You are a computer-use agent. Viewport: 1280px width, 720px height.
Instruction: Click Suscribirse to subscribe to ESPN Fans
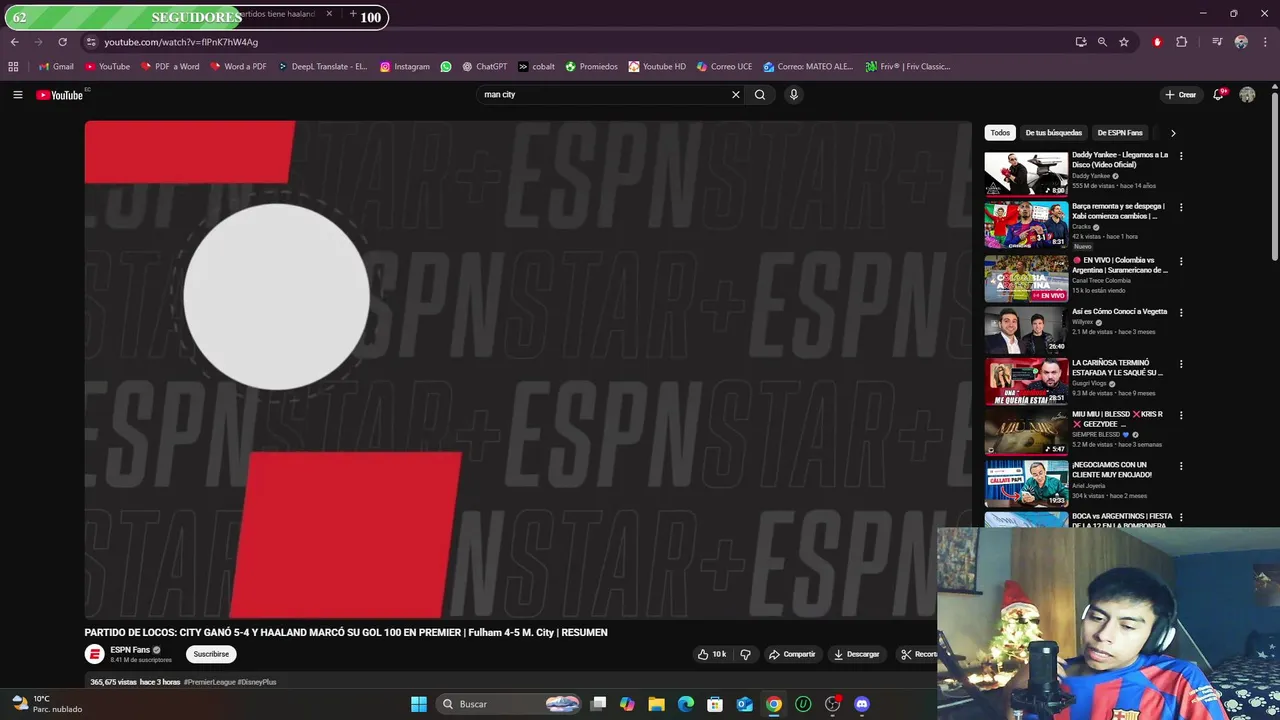pyautogui.click(x=211, y=654)
